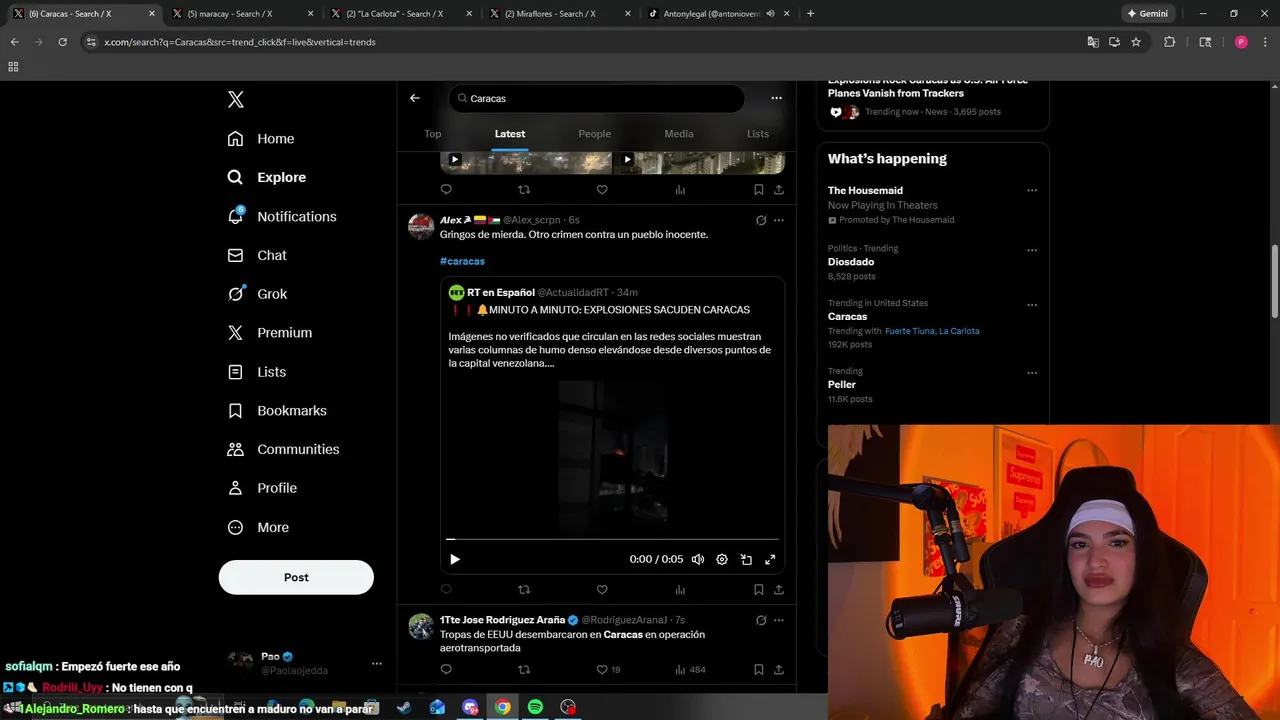Open Notifications in the sidebar

point(282,216)
